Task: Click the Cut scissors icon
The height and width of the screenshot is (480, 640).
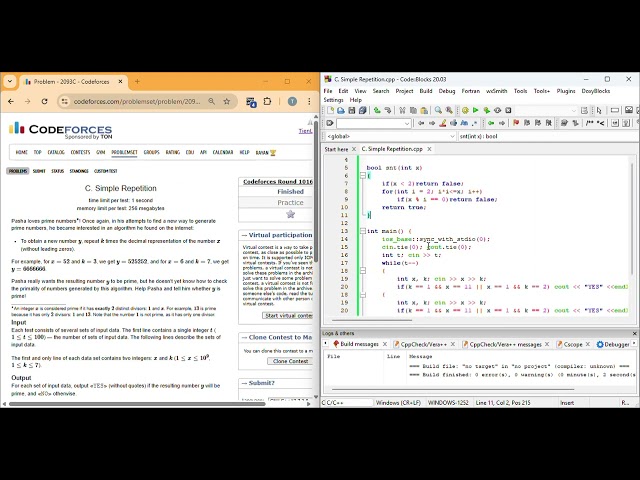Action: 402,110
